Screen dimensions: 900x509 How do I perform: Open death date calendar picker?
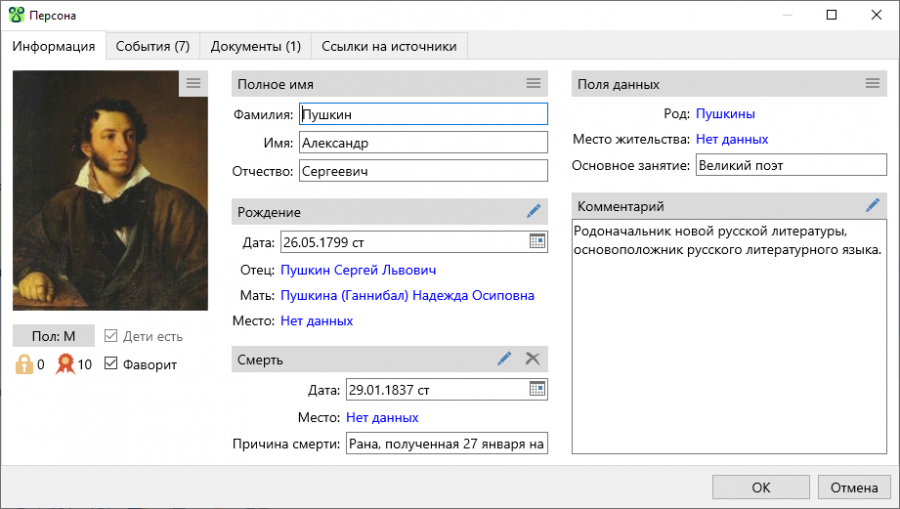click(x=537, y=388)
